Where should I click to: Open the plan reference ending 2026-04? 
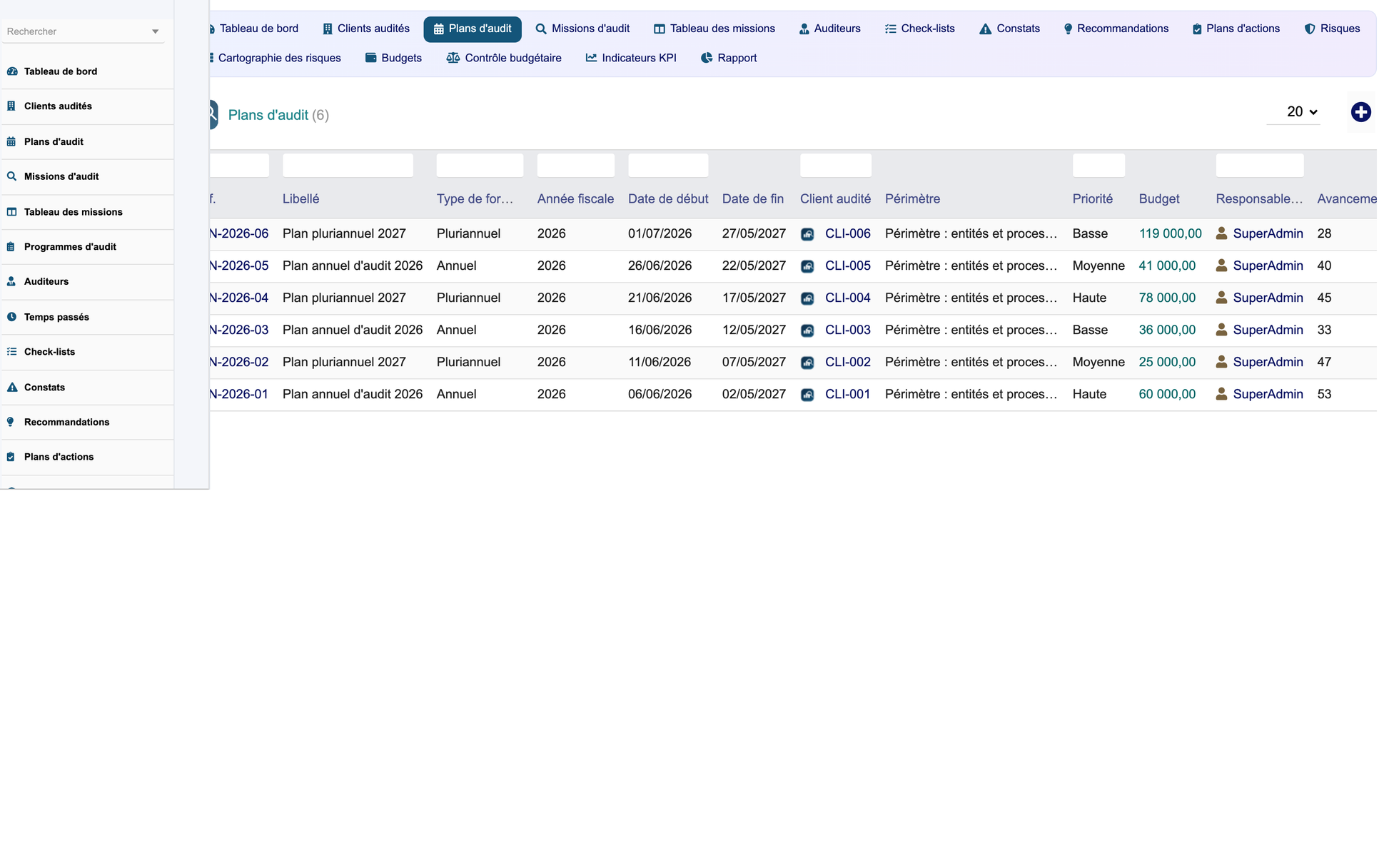click(x=238, y=298)
